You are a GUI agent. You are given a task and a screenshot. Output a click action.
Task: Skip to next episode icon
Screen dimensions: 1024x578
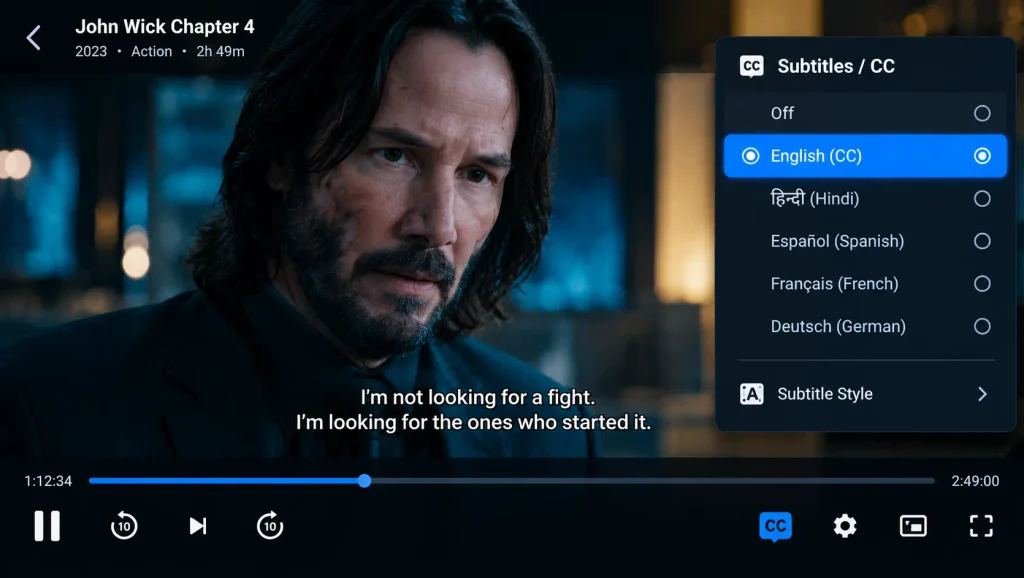198,526
